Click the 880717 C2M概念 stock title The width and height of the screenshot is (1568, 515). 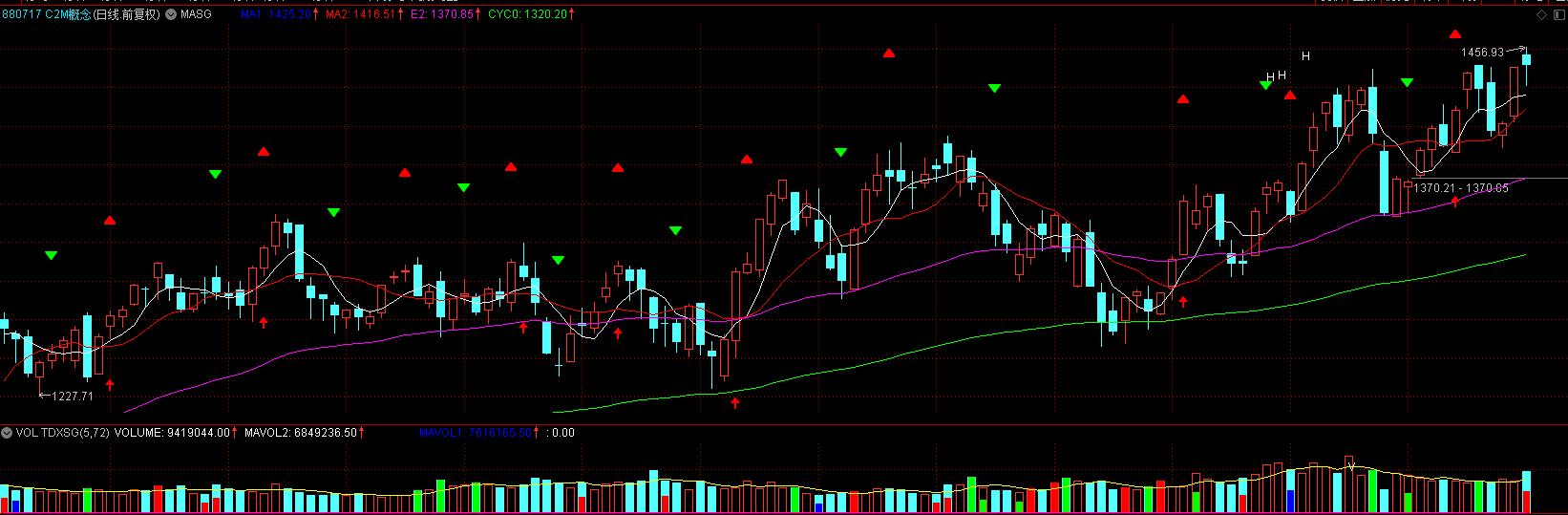point(48,15)
